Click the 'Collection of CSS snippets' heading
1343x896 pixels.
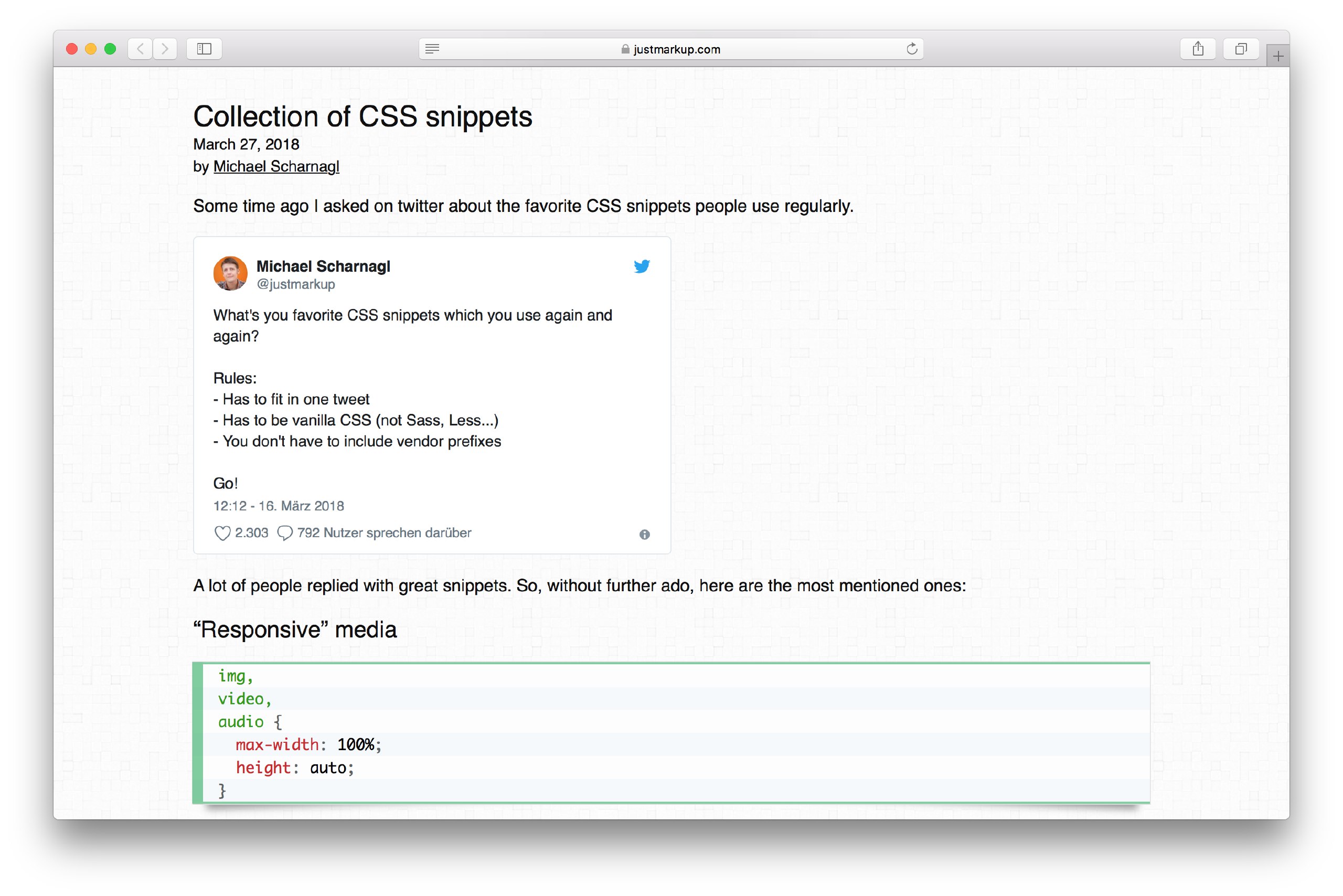click(x=363, y=116)
